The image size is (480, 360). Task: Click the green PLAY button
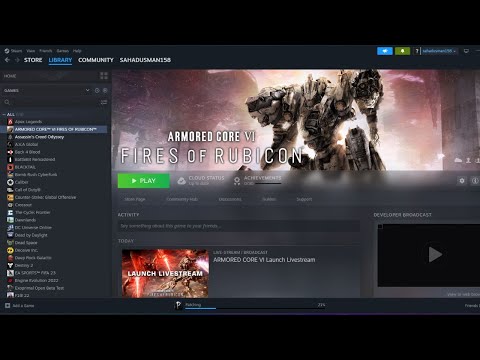coord(144,181)
